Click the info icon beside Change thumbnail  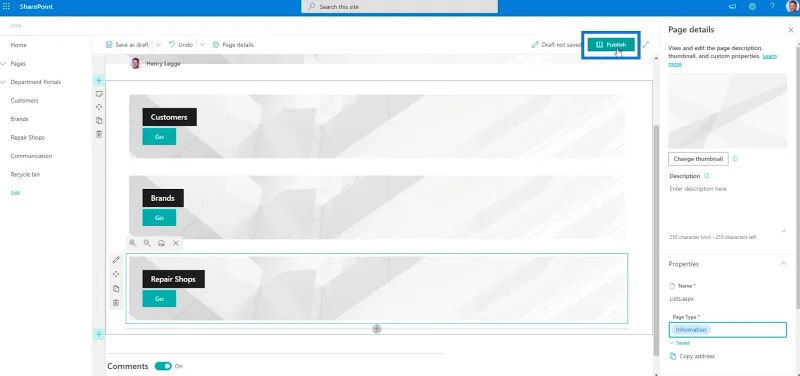[735, 159]
